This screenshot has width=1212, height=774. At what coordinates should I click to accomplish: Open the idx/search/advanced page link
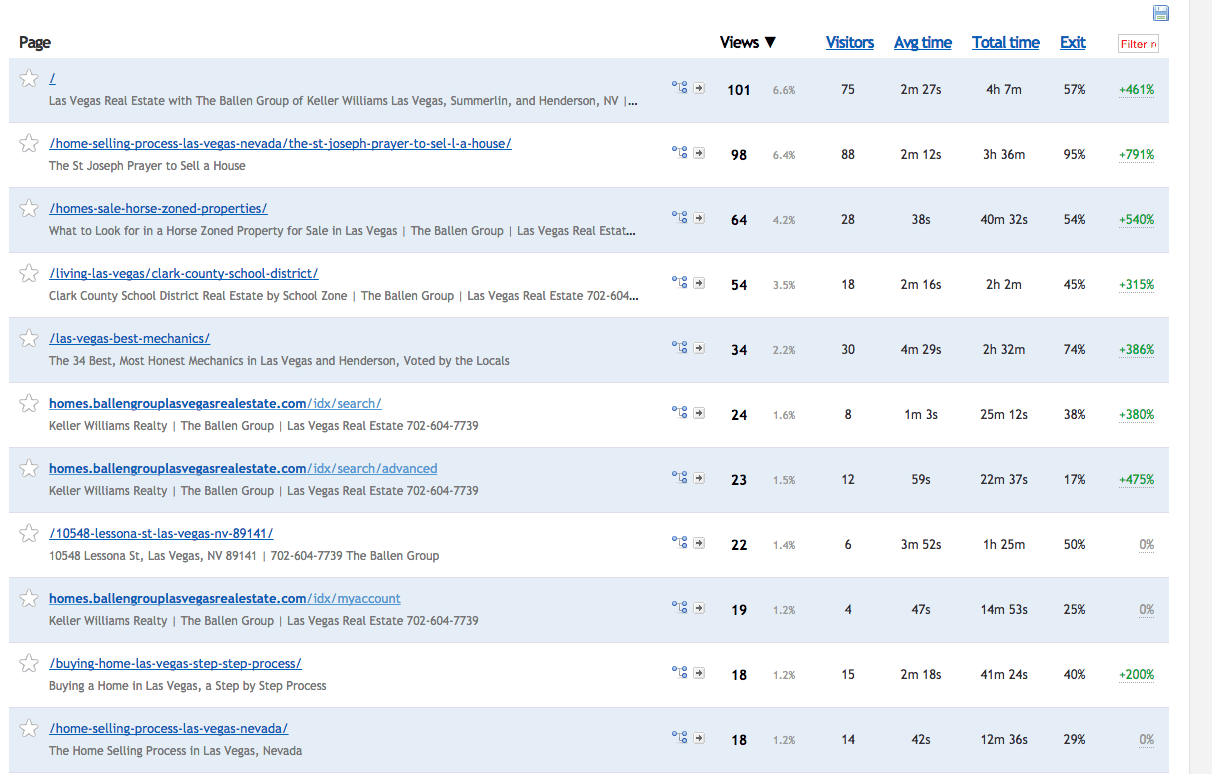coord(243,468)
